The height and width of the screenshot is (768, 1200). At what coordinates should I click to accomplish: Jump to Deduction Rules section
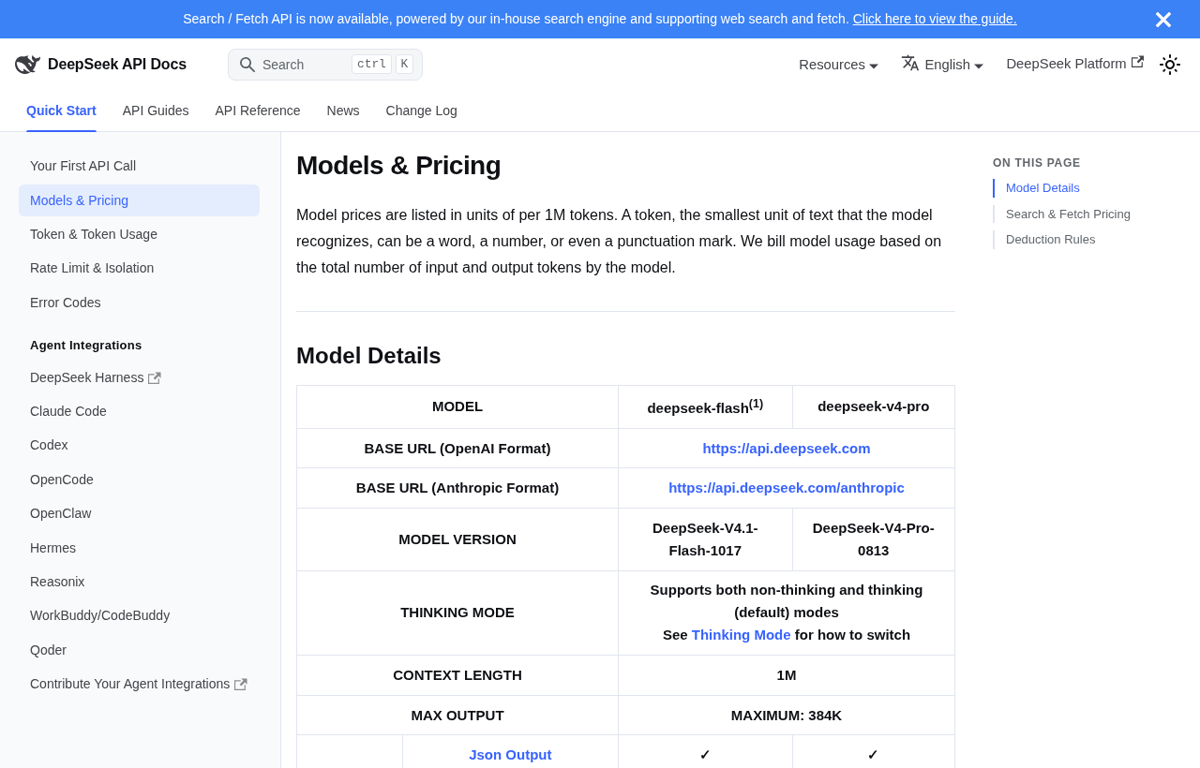1050,240
